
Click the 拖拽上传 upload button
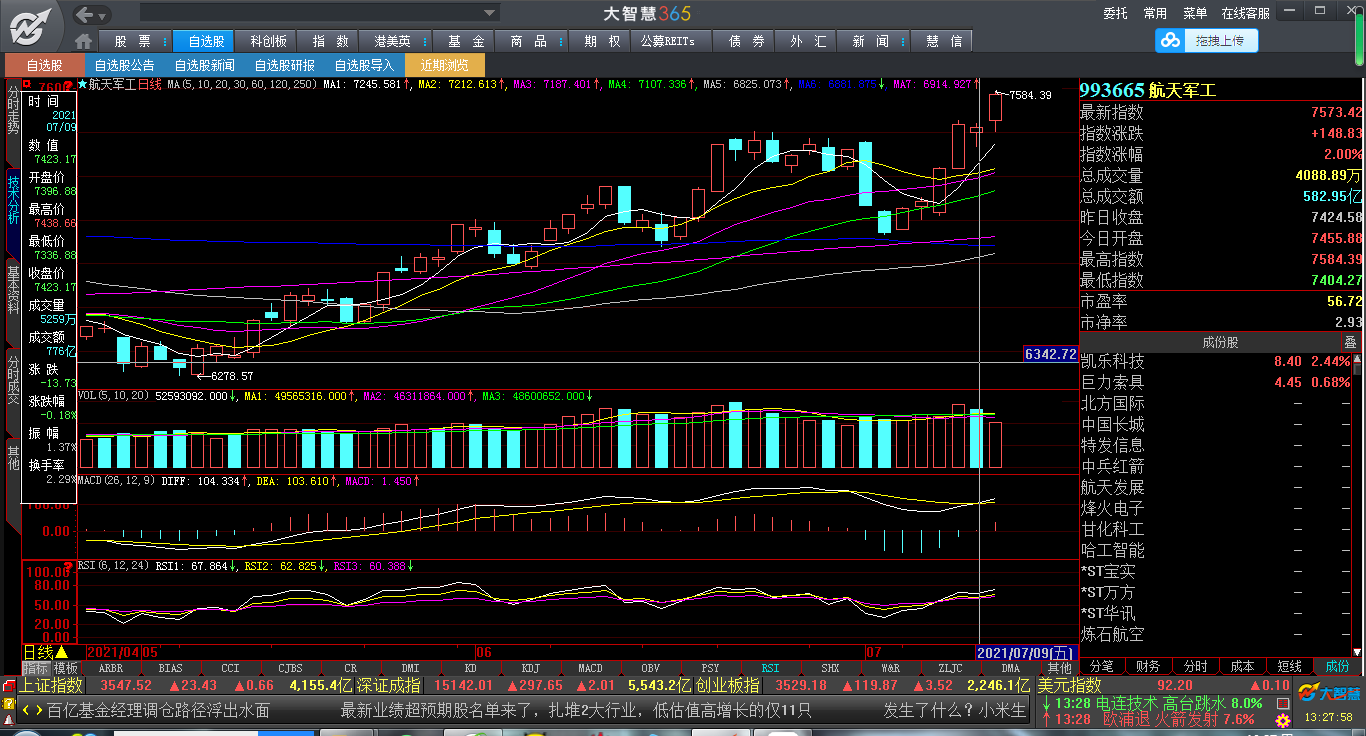pos(1220,40)
